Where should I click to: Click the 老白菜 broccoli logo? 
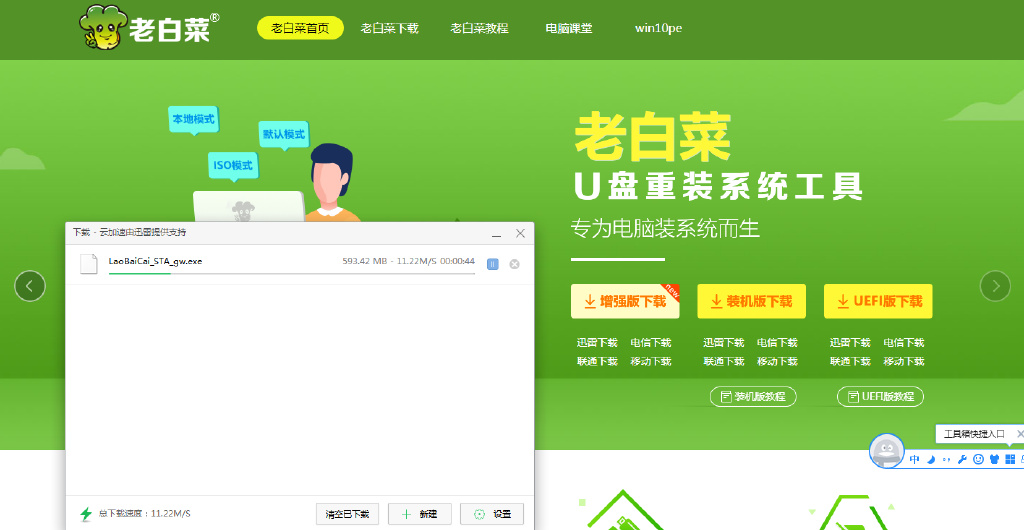[150, 27]
